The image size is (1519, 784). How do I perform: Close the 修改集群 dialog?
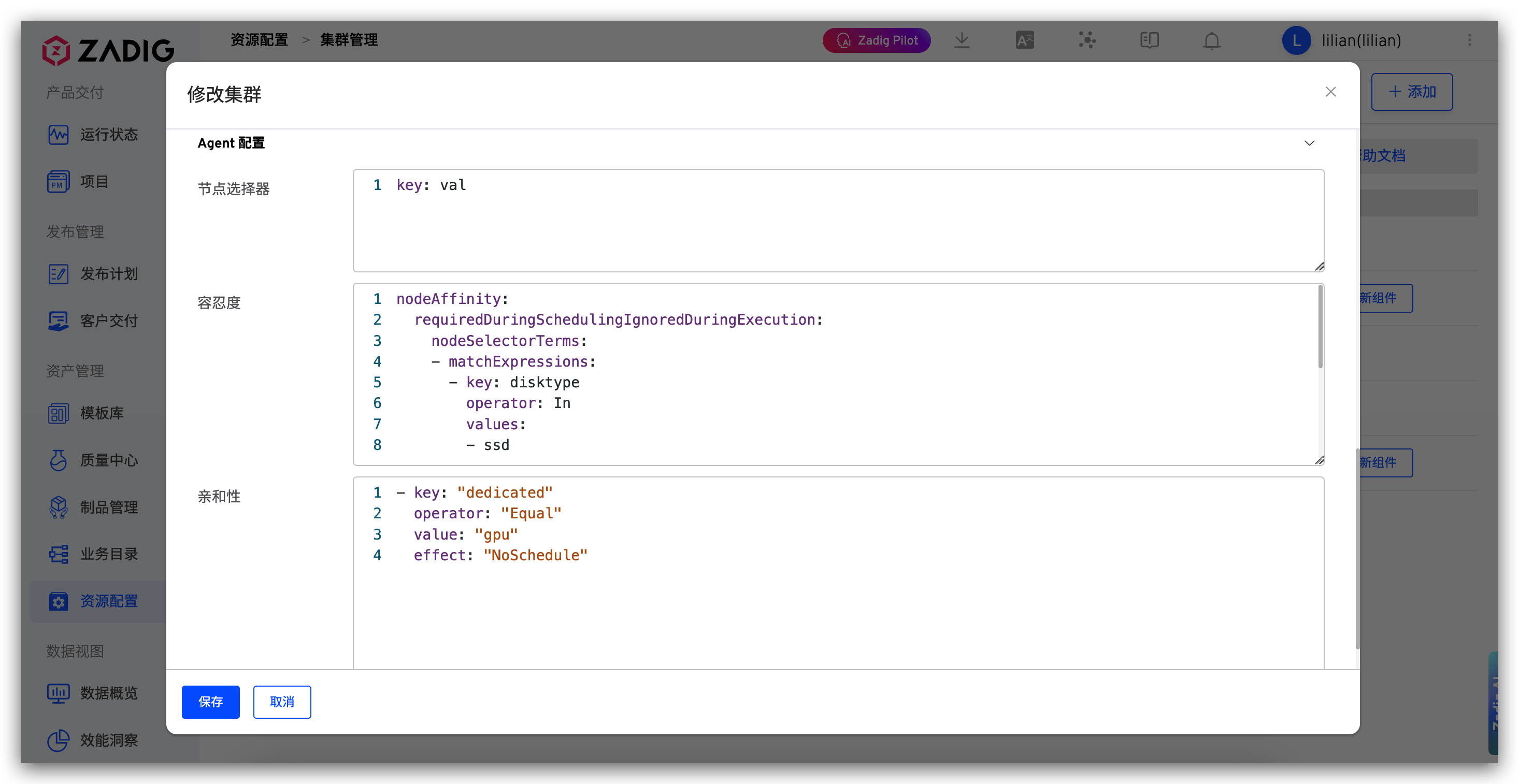click(x=1330, y=92)
